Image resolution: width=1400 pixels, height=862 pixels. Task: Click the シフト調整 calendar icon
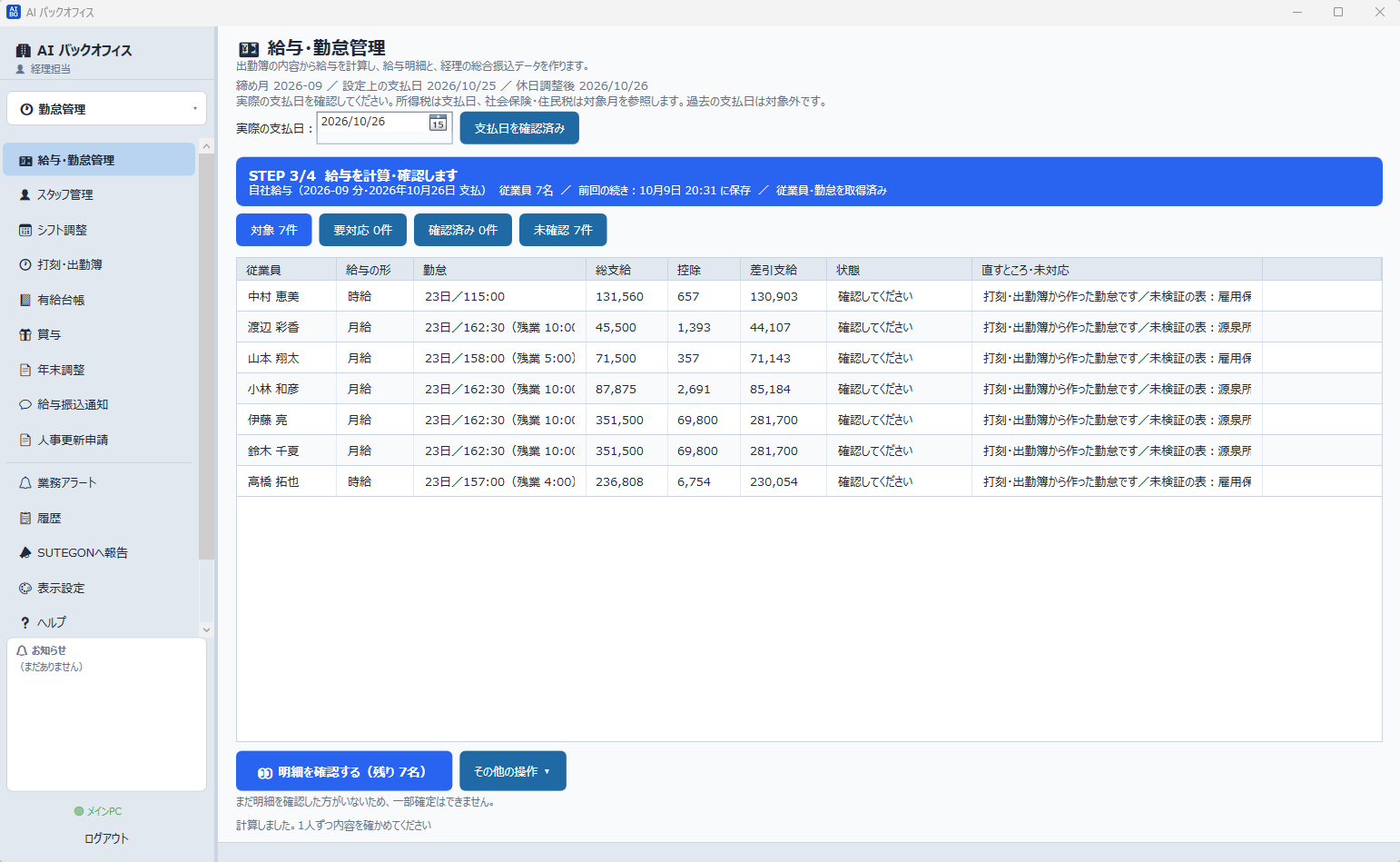tap(25, 231)
